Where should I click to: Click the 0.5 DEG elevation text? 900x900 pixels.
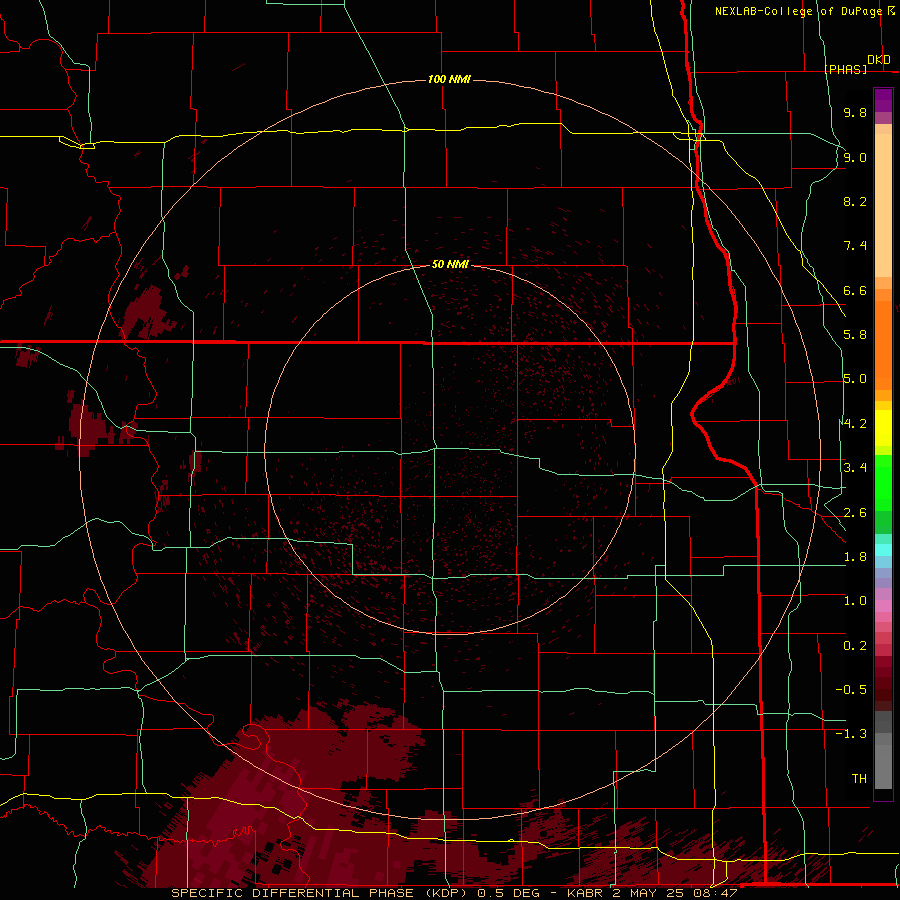click(x=509, y=893)
